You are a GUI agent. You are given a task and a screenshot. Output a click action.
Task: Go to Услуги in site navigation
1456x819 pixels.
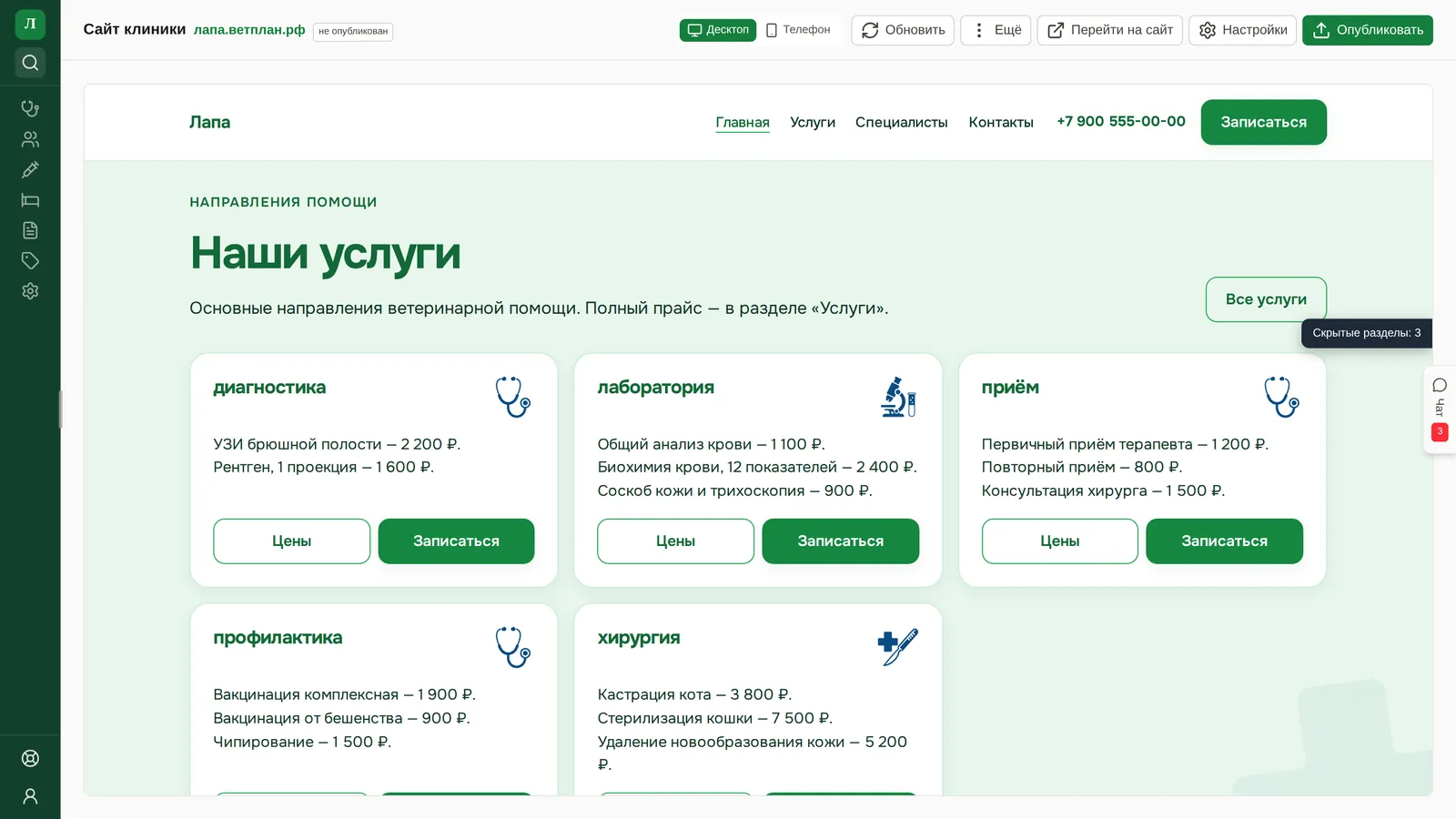813,122
